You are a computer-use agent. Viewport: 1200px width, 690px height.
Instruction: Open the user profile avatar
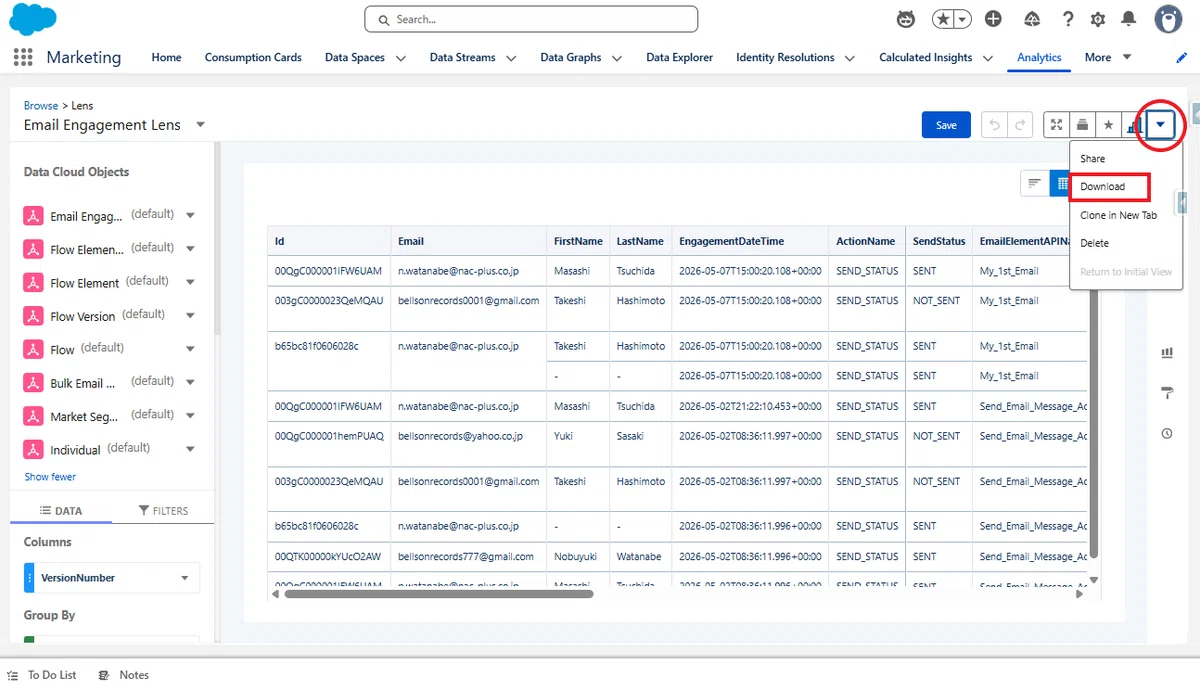point(1169,19)
